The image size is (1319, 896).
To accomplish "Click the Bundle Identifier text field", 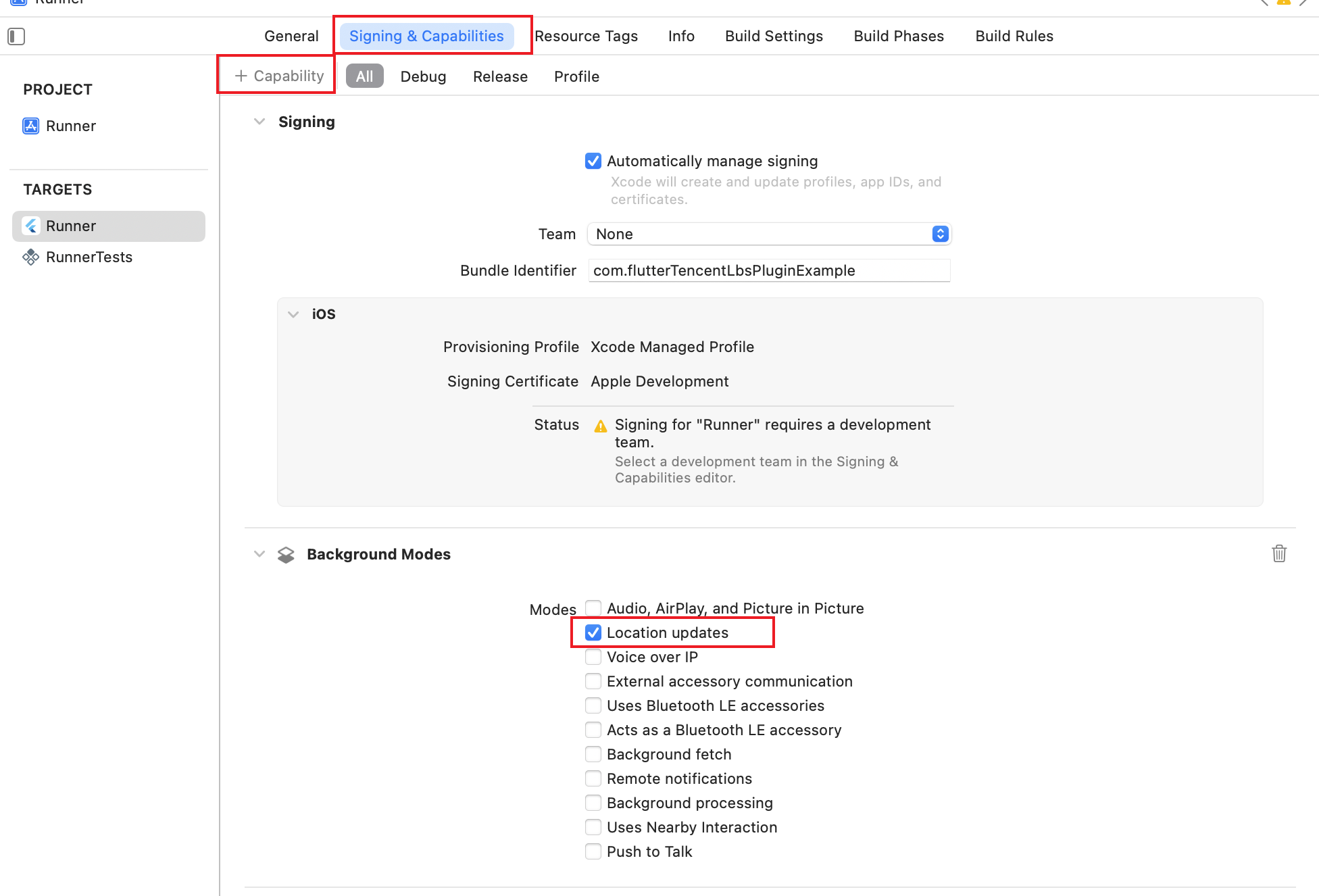I will pos(769,271).
